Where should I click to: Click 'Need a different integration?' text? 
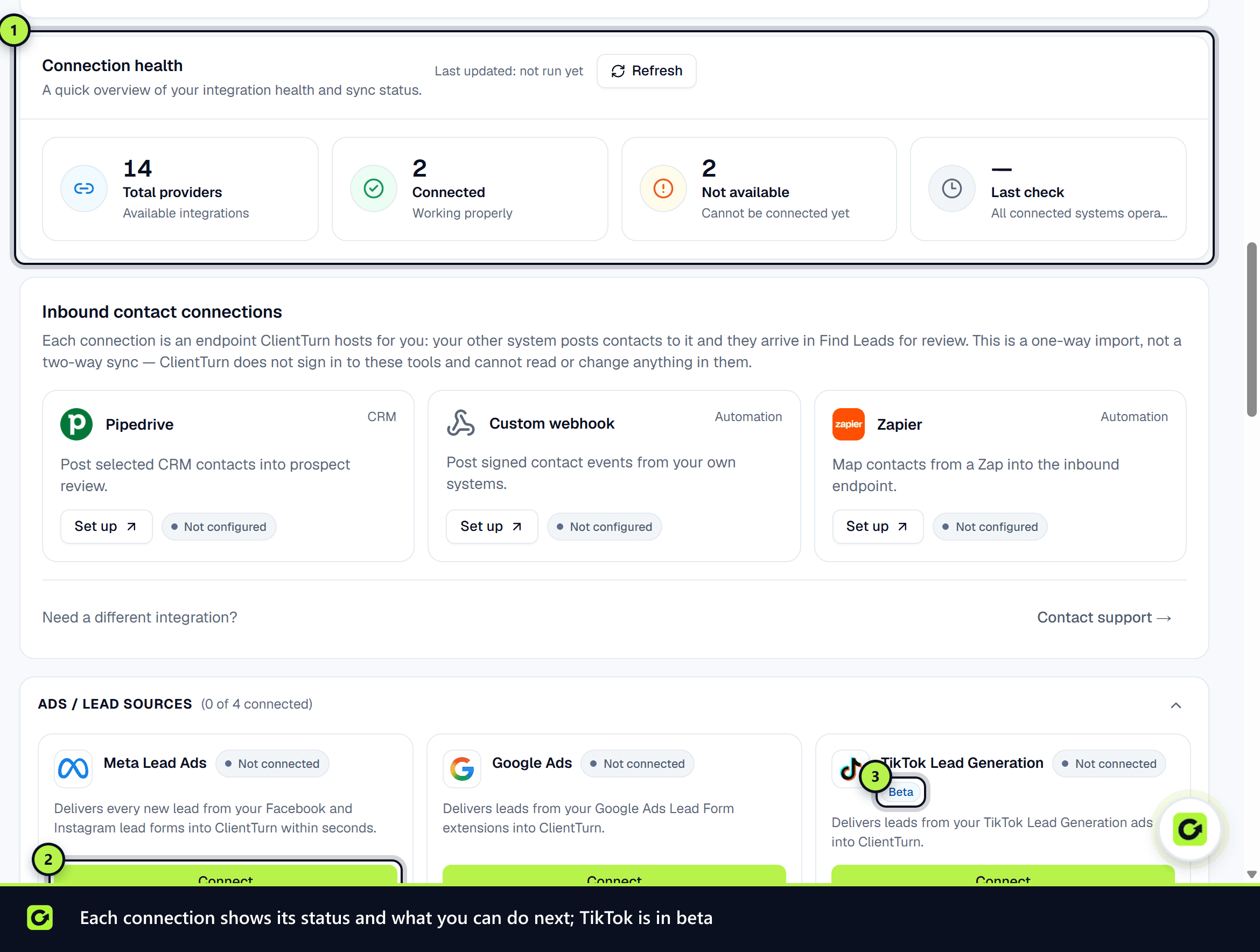point(139,617)
